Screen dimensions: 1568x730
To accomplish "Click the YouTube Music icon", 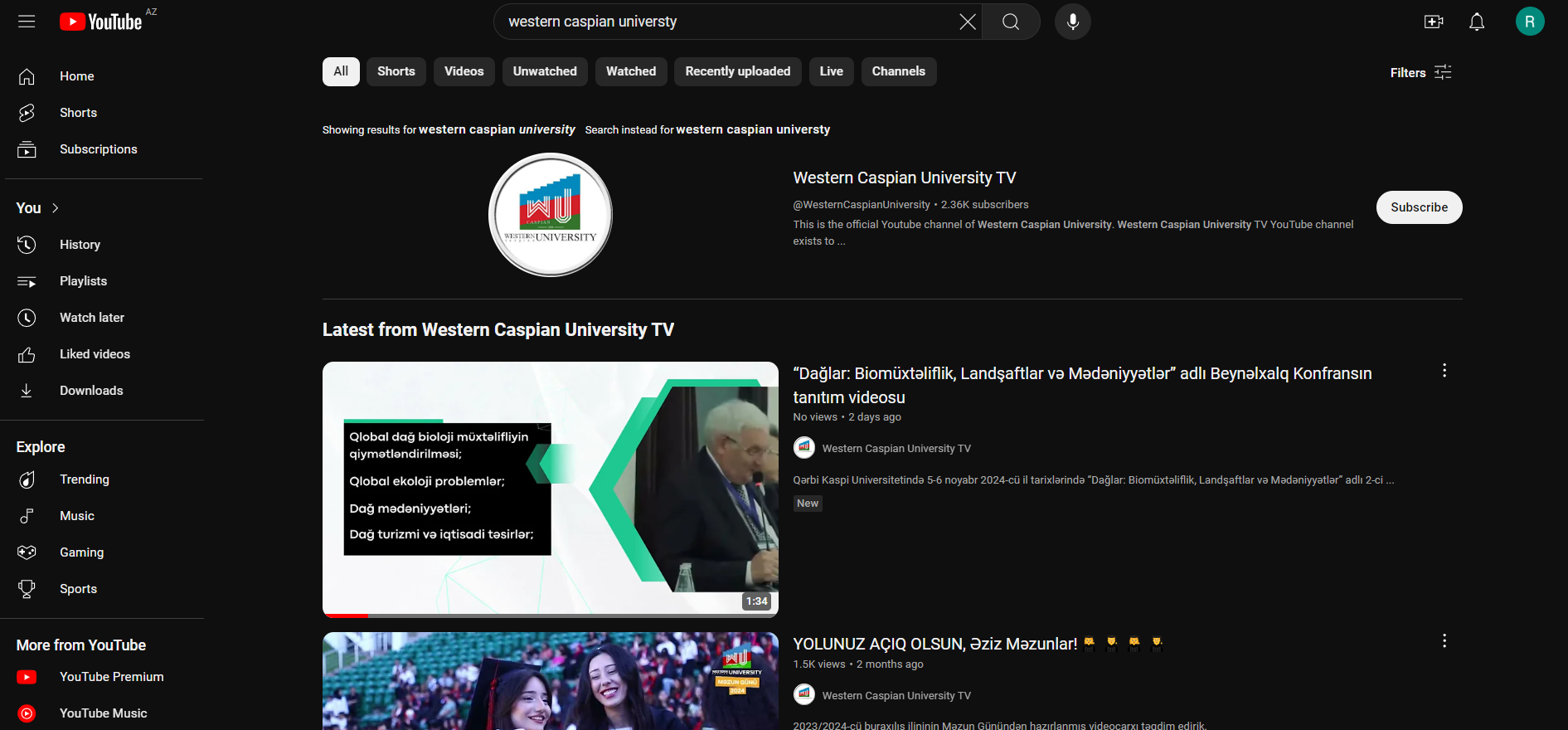I will coord(27,713).
